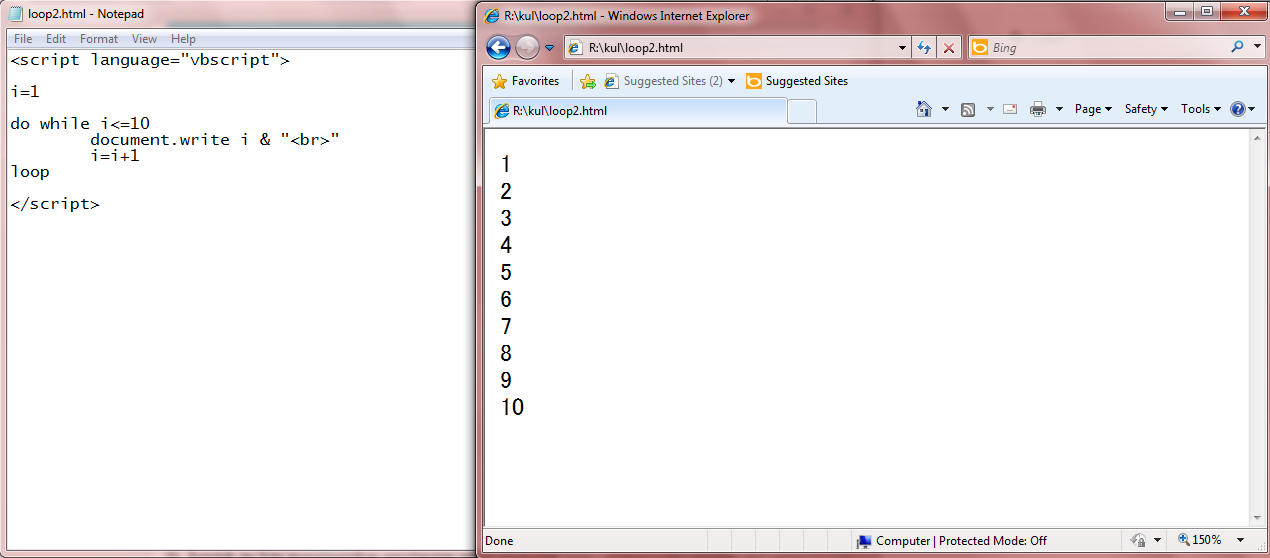1270x558 pixels.
Task: Expand search provider options dropdown
Action: [1256, 47]
